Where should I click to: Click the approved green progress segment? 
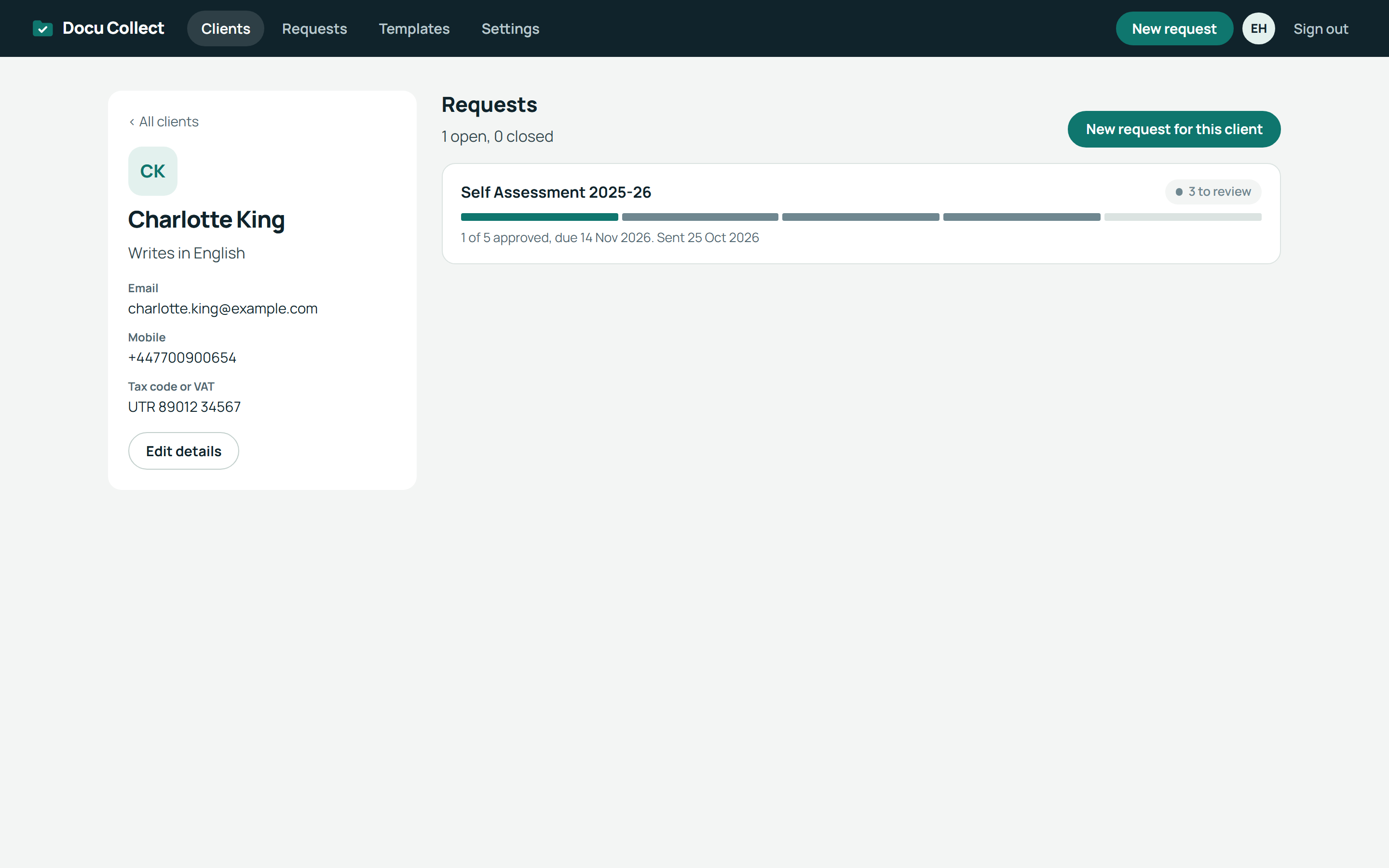[539, 217]
